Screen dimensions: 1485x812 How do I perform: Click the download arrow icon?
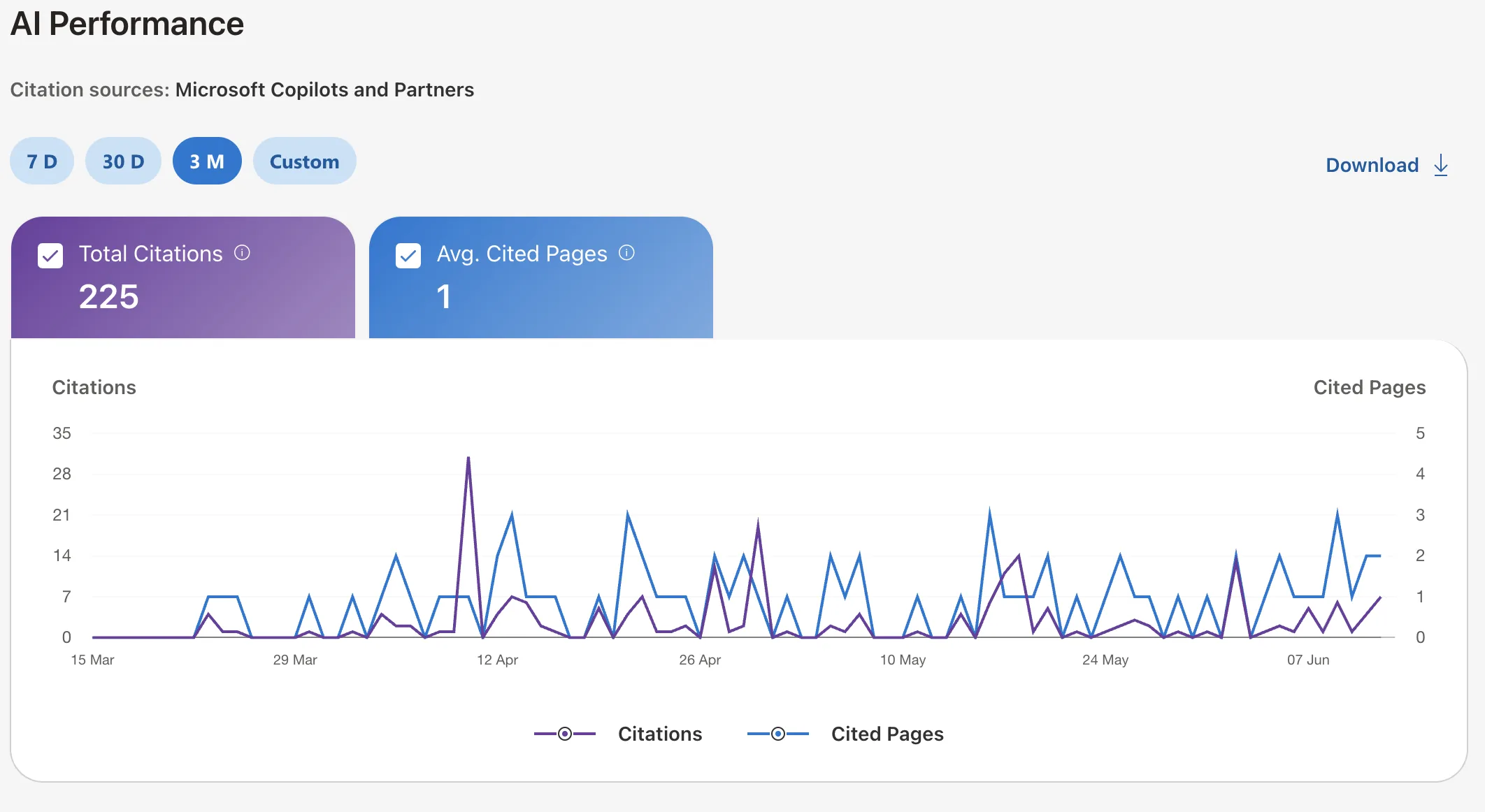[1441, 166]
